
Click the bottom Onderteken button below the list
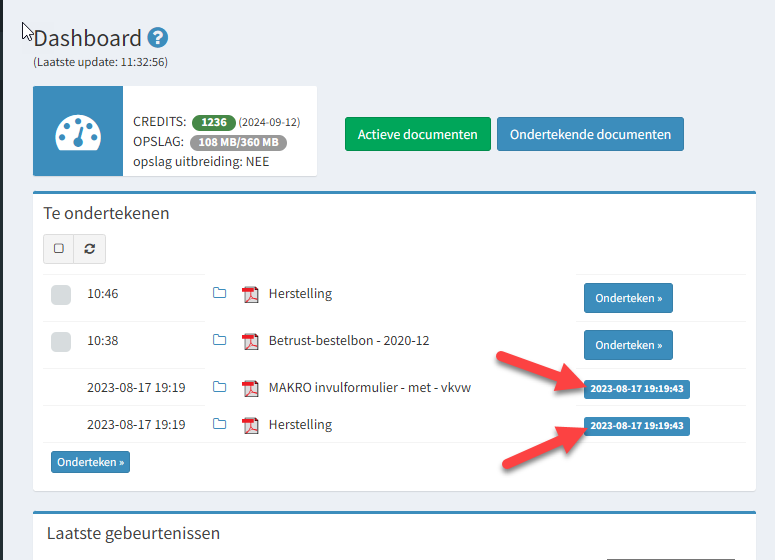pos(90,462)
